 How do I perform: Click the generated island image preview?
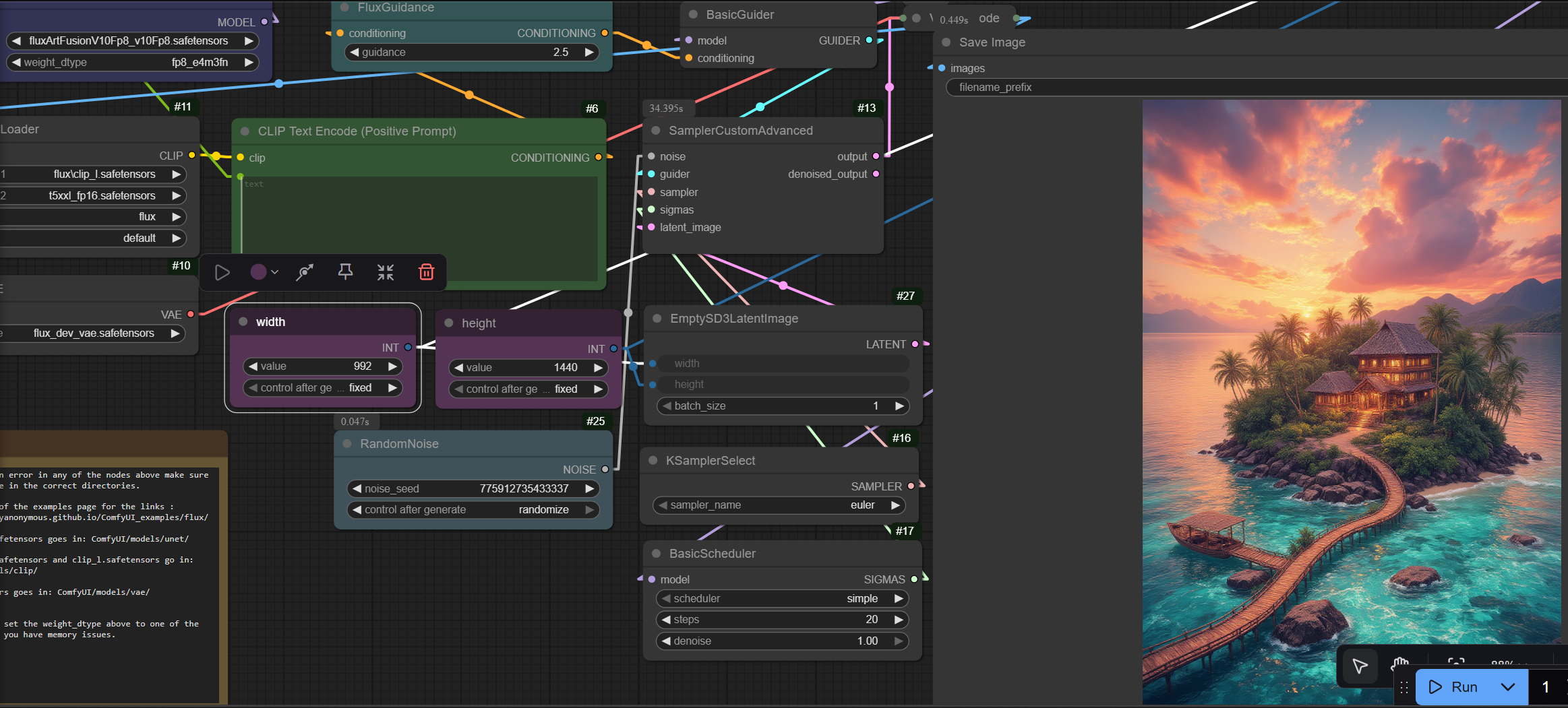[x=1351, y=401]
